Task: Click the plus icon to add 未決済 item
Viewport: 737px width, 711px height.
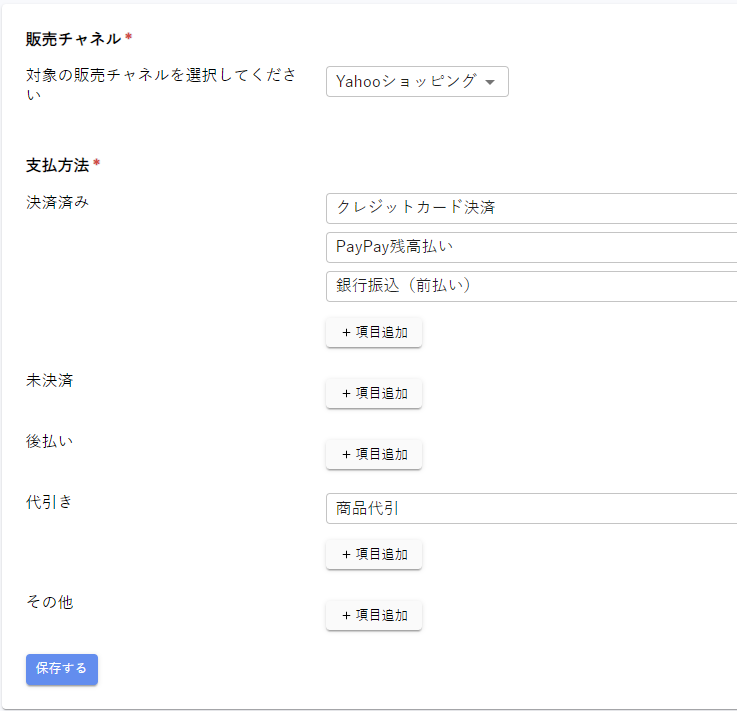Action: tap(346, 394)
